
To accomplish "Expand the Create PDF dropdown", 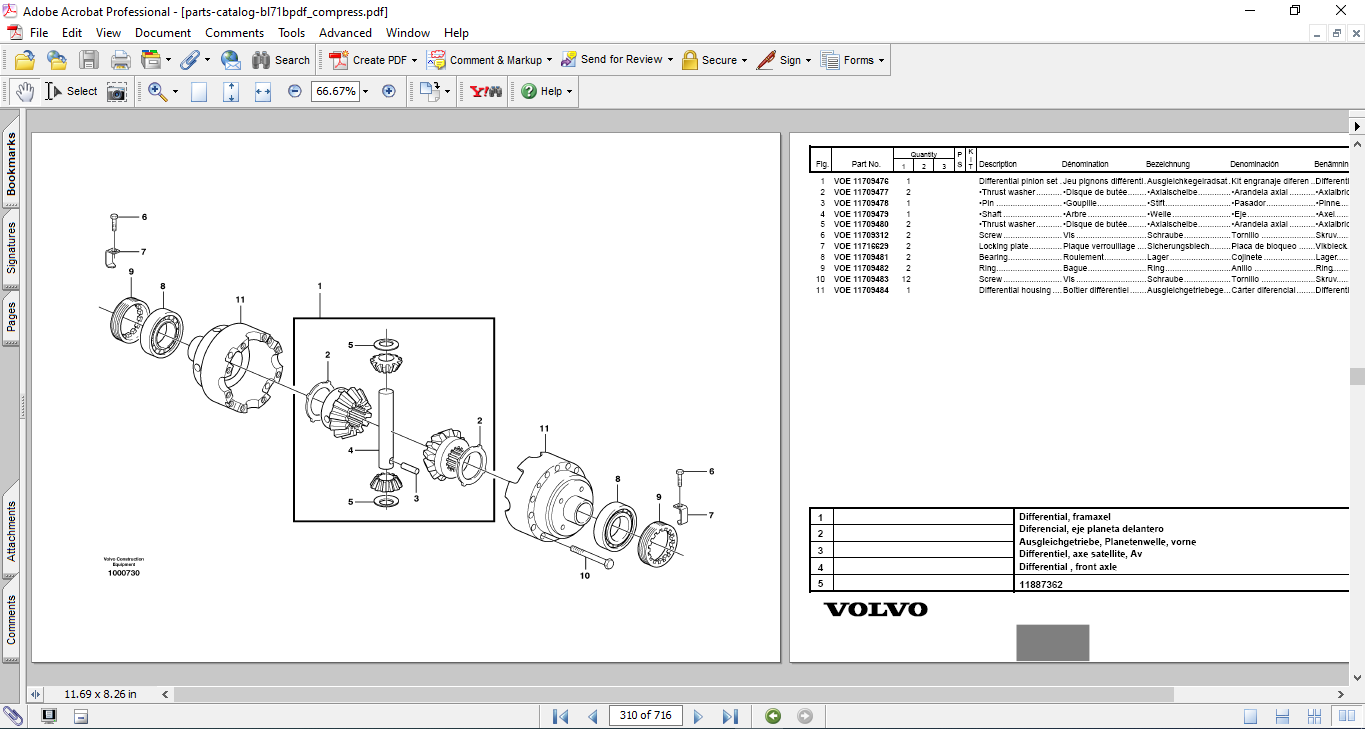I will pos(414,60).
